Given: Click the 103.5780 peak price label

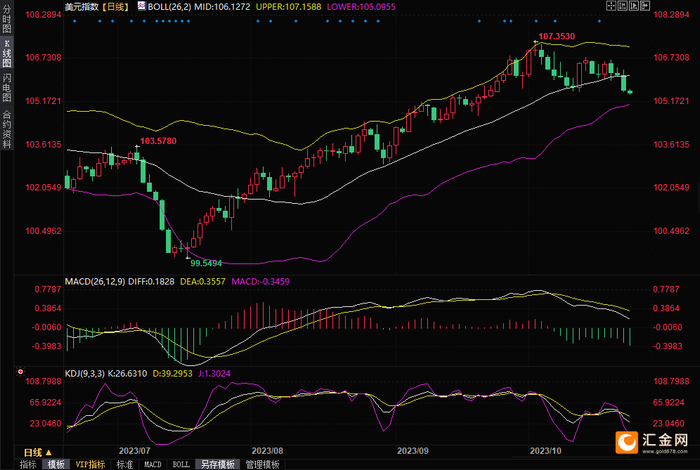Looking at the screenshot, I should [158, 141].
